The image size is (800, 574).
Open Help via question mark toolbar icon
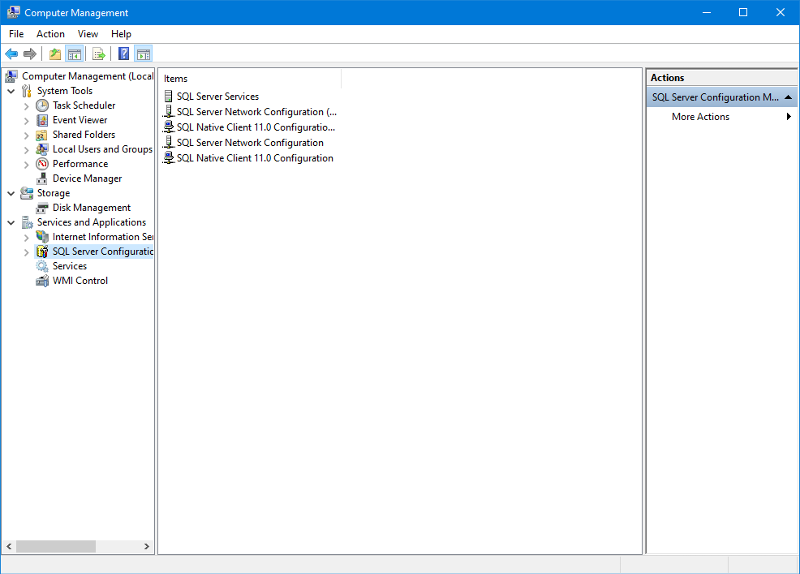(123, 54)
